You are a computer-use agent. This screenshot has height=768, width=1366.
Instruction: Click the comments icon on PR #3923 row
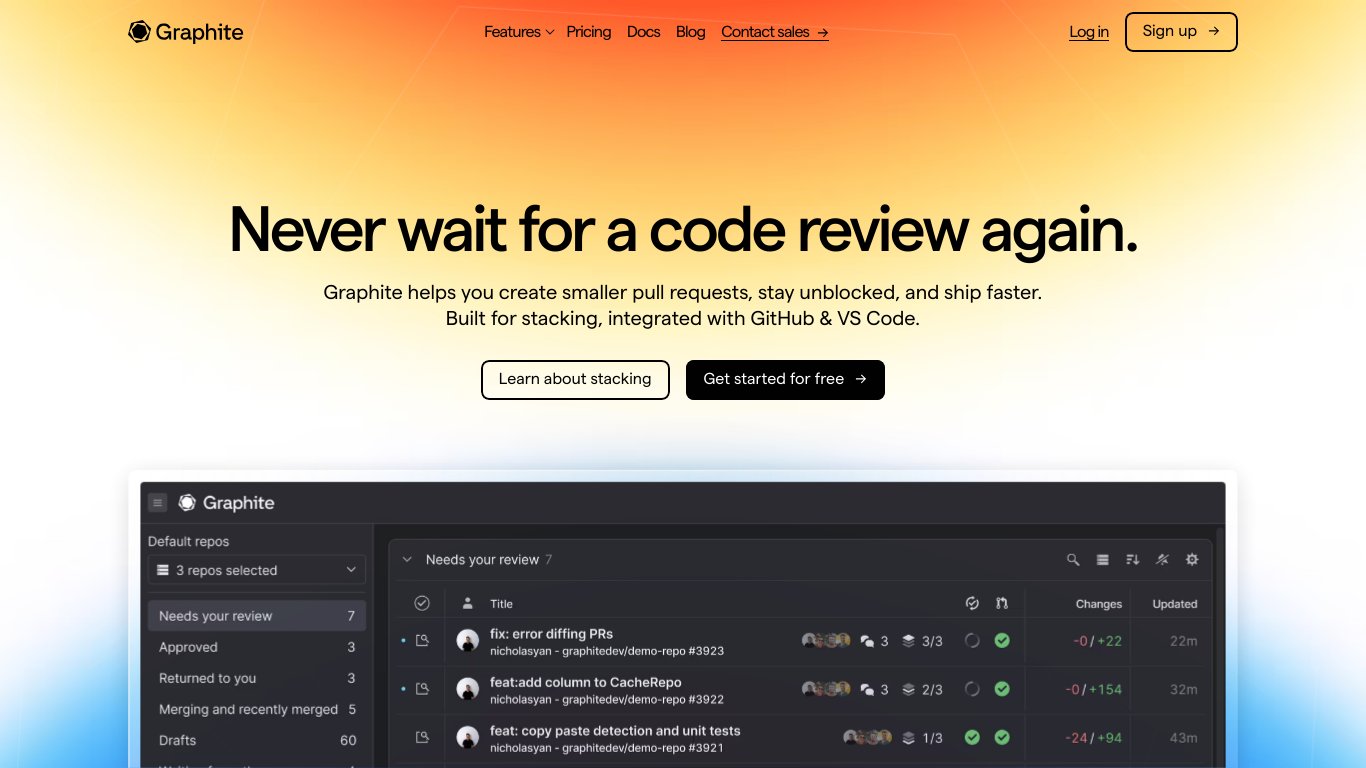click(x=867, y=641)
